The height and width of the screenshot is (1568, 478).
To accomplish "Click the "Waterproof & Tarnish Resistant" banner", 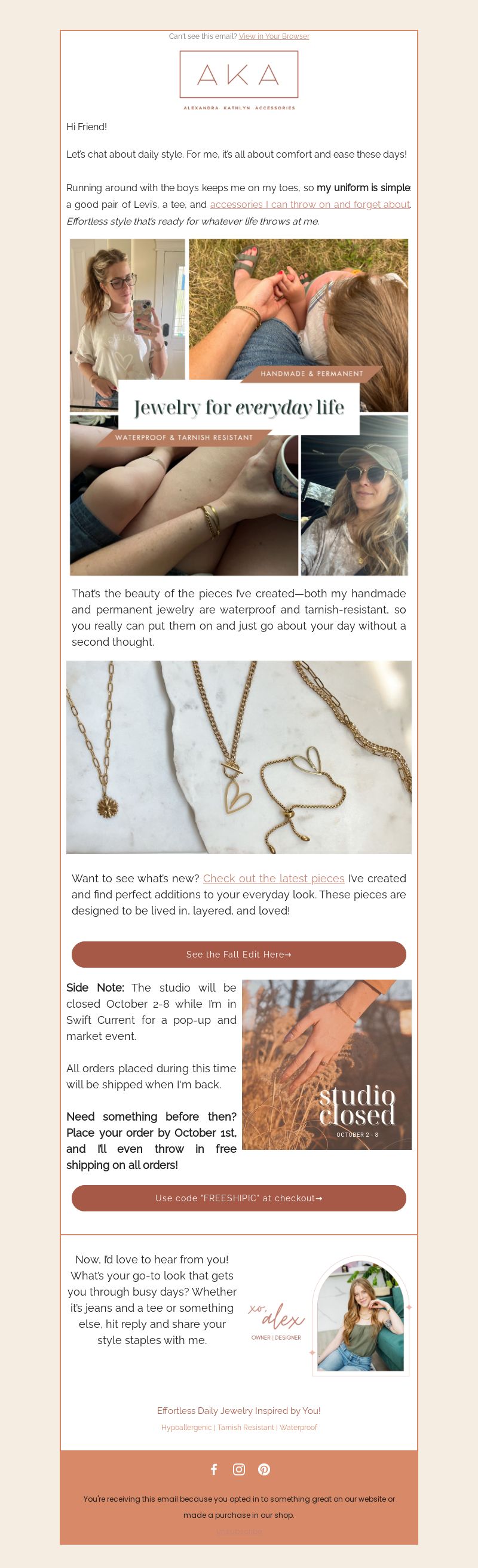I will point(184,438).
